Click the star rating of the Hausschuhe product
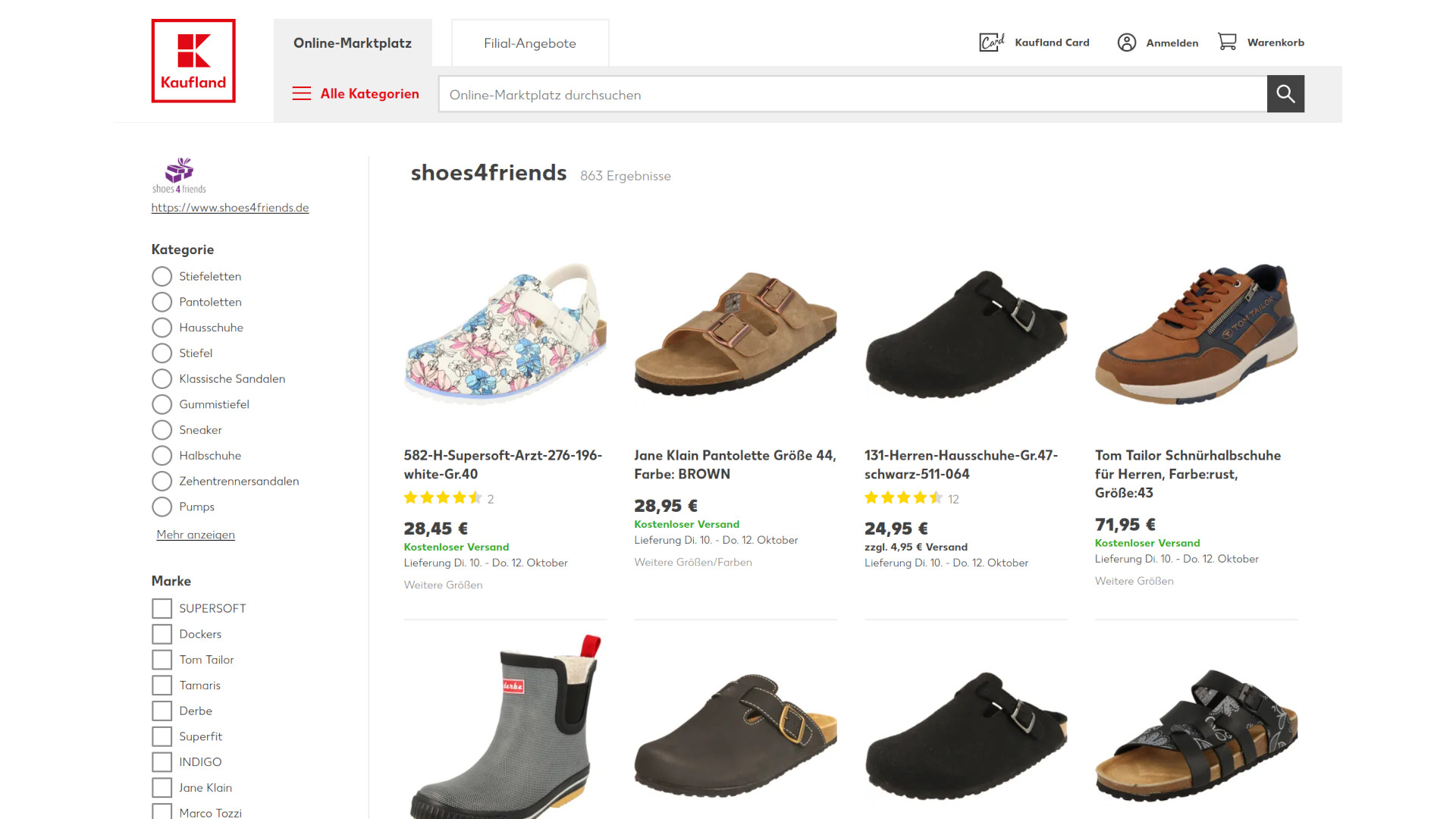1456x819 pixels. [x=902, y=498]
